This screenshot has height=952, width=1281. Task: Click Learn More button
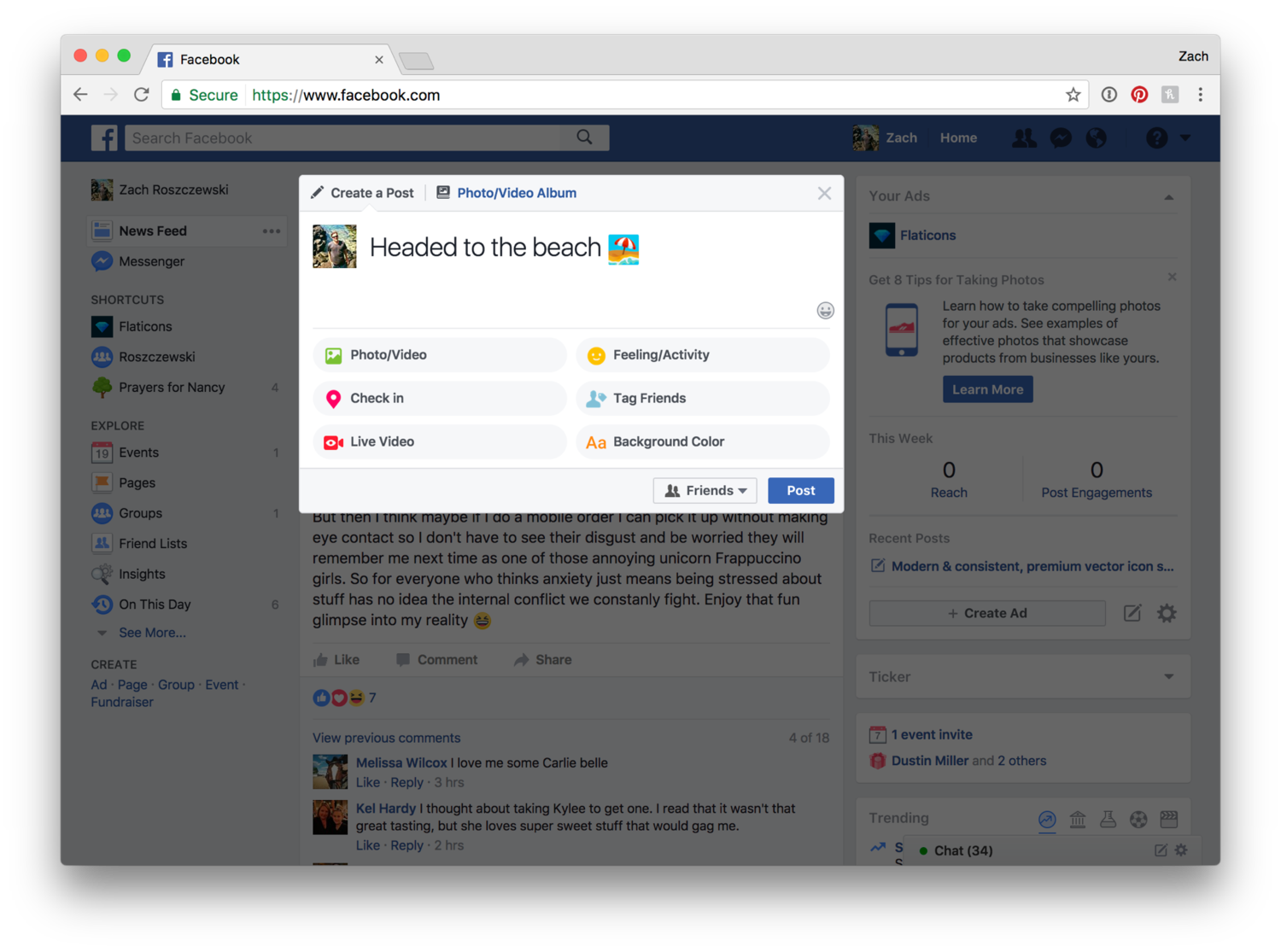987,389
